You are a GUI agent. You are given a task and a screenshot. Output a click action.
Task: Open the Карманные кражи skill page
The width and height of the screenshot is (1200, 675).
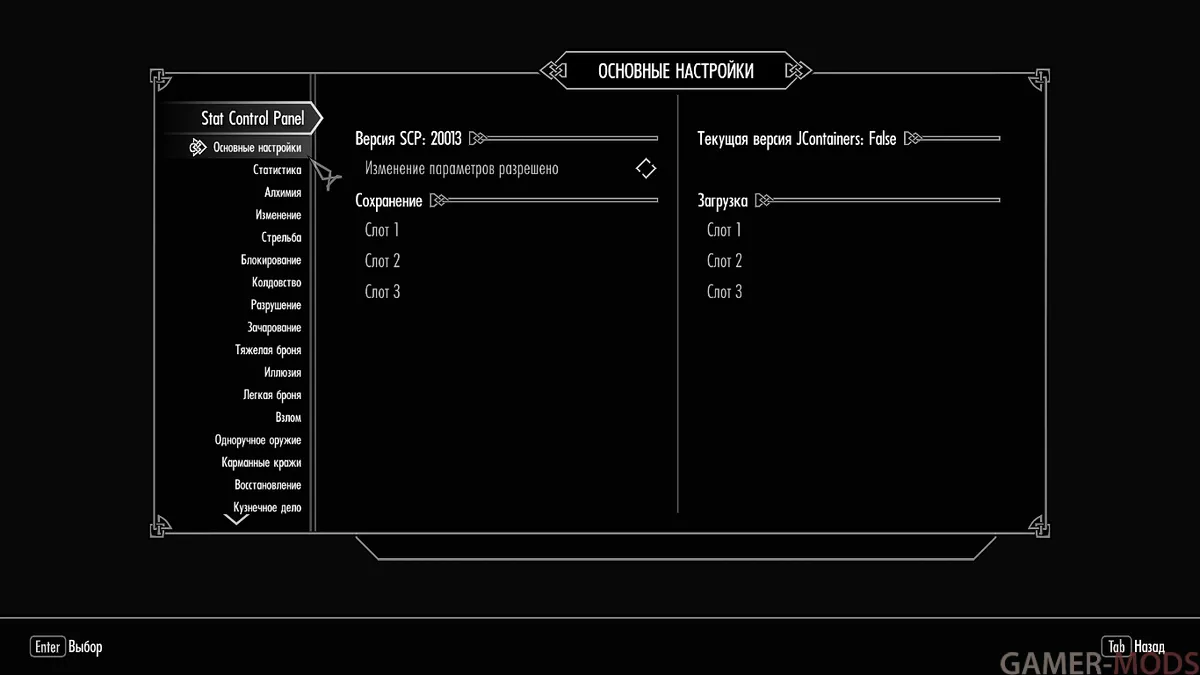[x=261, y=463]
